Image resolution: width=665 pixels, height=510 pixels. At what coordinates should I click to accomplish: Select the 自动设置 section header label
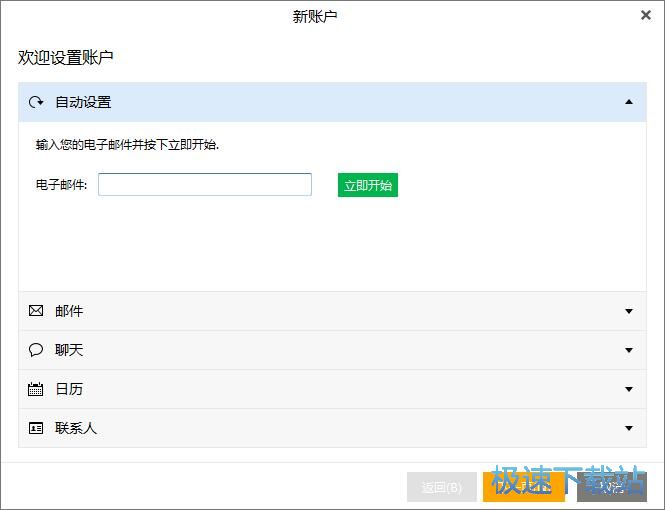click(x=83, y=102)
